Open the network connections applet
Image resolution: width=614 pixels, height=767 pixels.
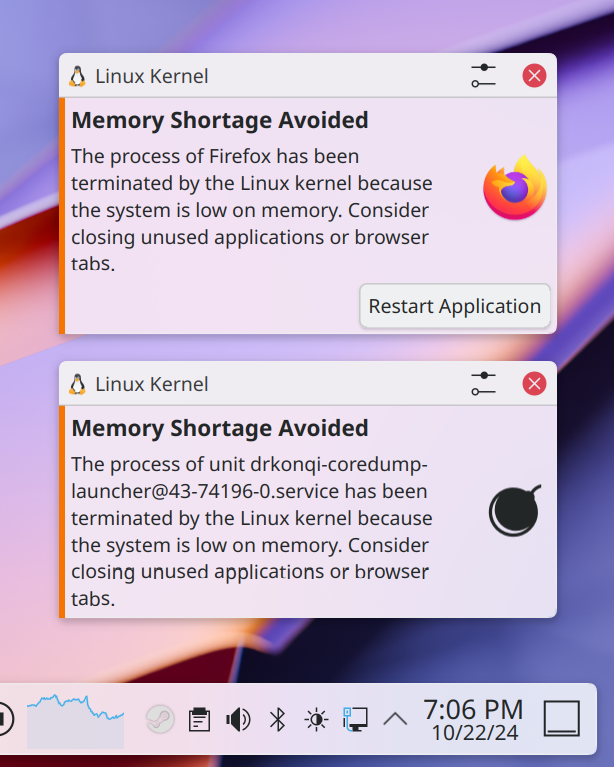pyautogui.click(x=356, y=720)
